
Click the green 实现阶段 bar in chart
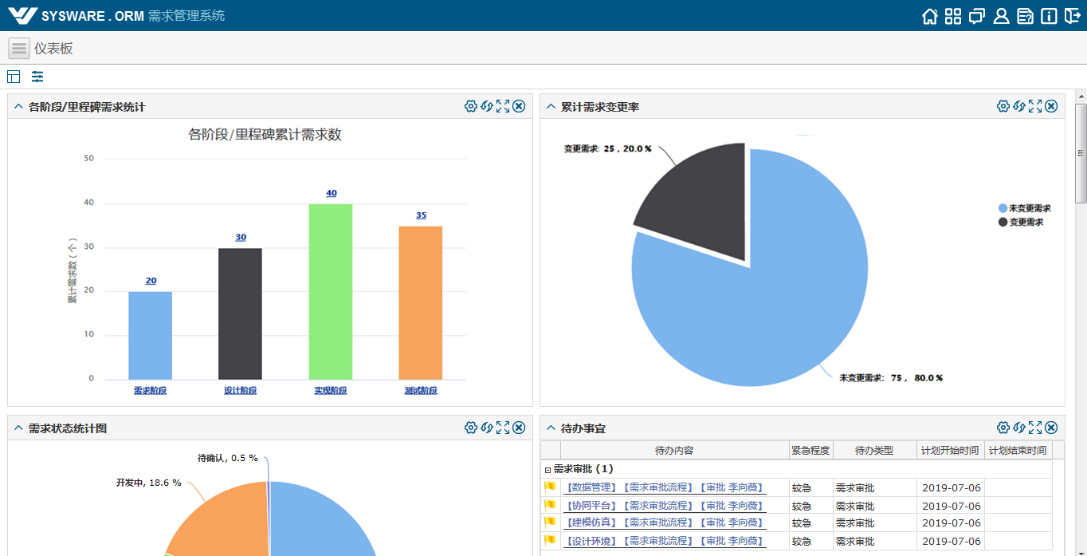(330, 291)
